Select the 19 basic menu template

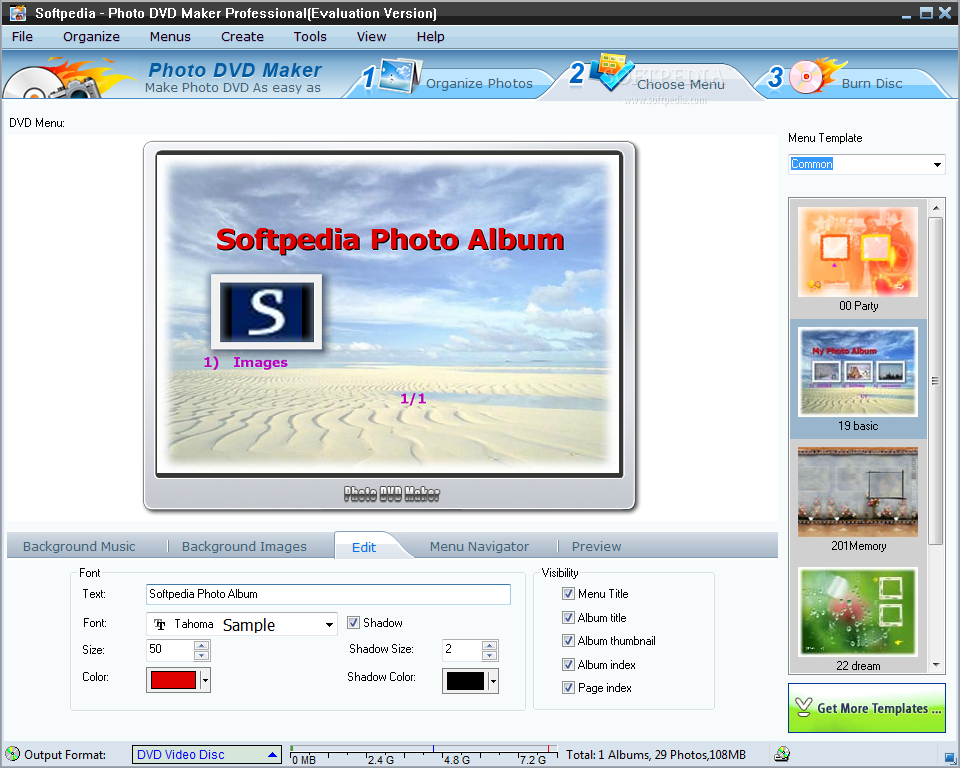tap(858, 379)
